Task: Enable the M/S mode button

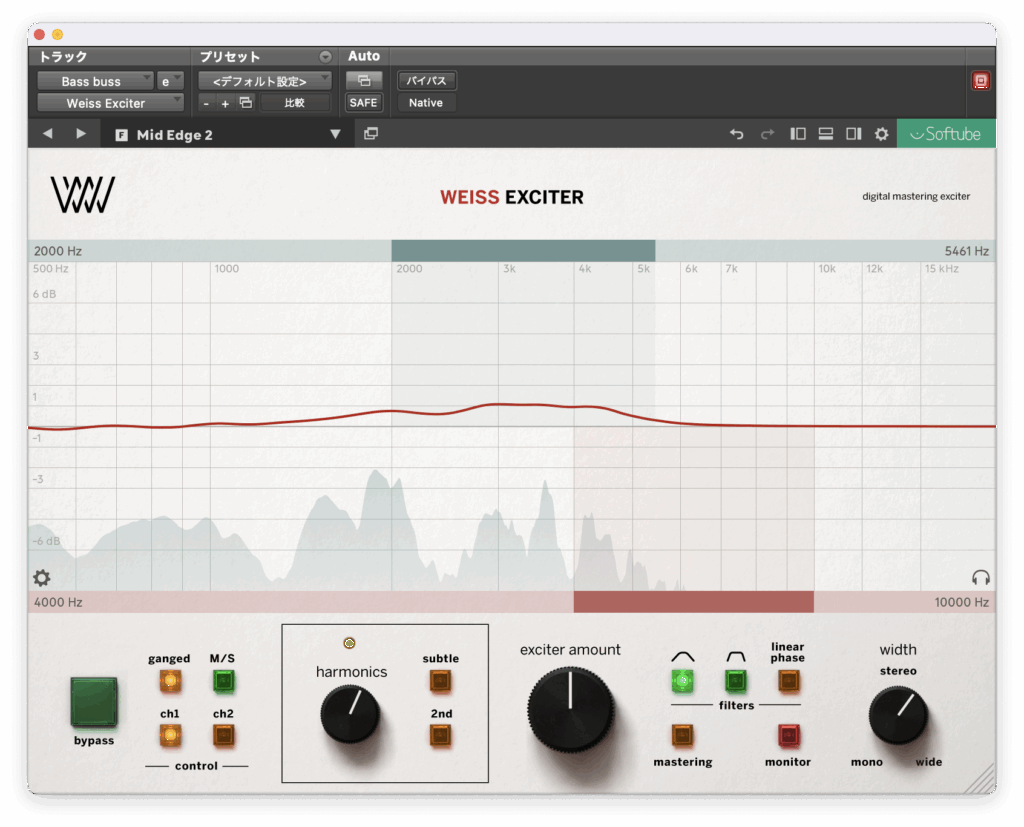Action: tap(223, 681)
